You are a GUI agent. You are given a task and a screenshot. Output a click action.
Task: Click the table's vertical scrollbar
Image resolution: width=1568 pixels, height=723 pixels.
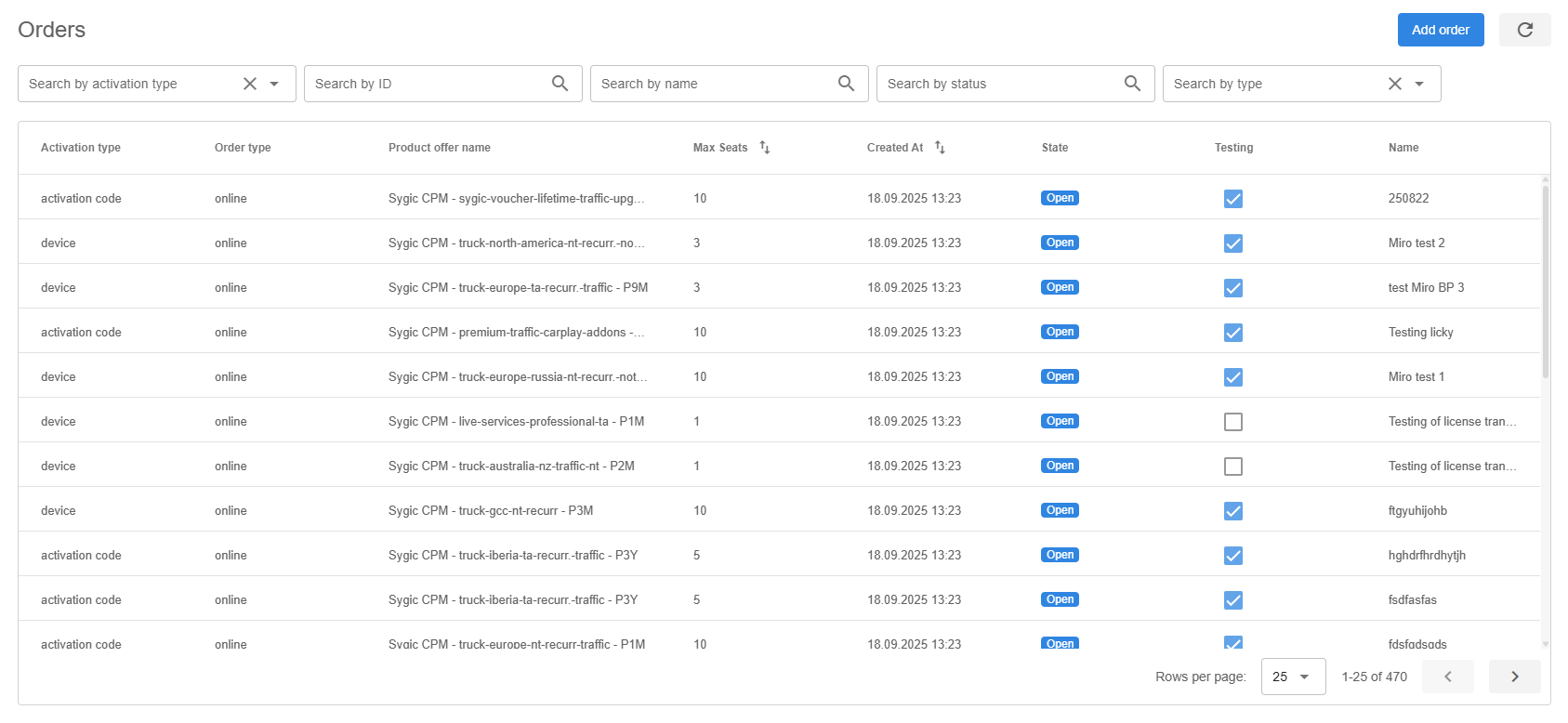1545,279
